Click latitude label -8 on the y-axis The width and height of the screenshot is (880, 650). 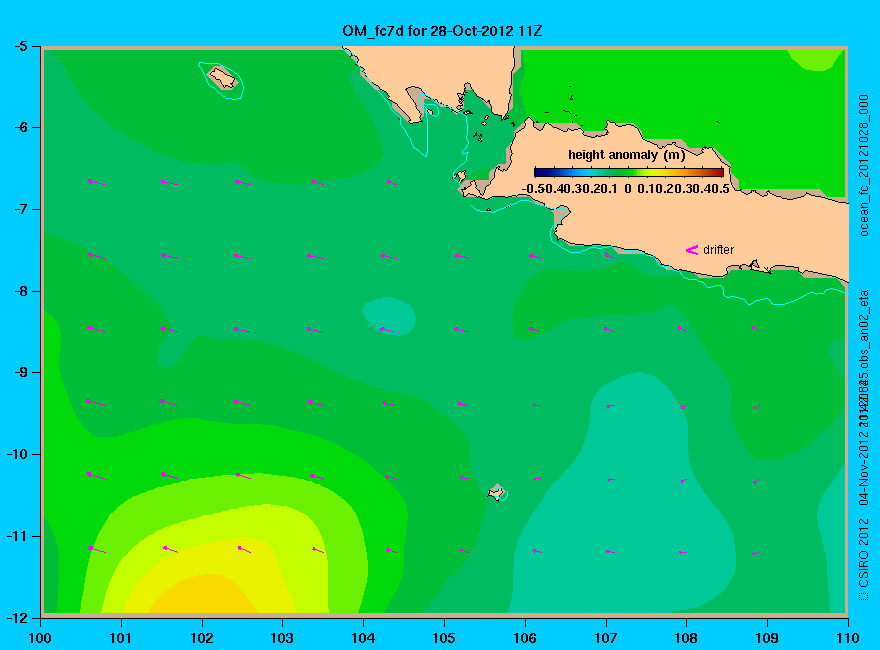[x=20, y=291]
